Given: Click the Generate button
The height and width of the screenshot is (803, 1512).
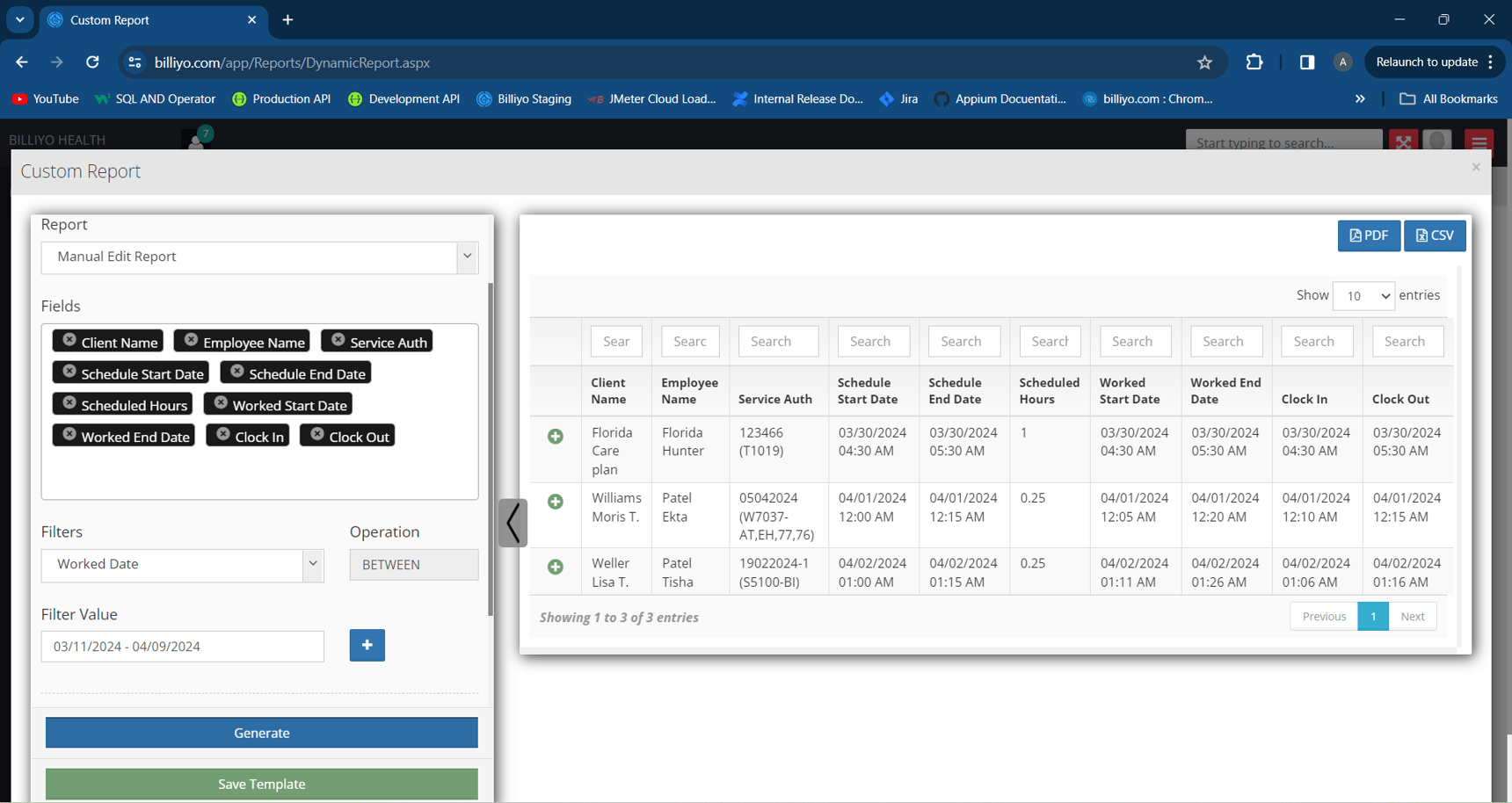Looking at the screenshot, I should point(261,733).
